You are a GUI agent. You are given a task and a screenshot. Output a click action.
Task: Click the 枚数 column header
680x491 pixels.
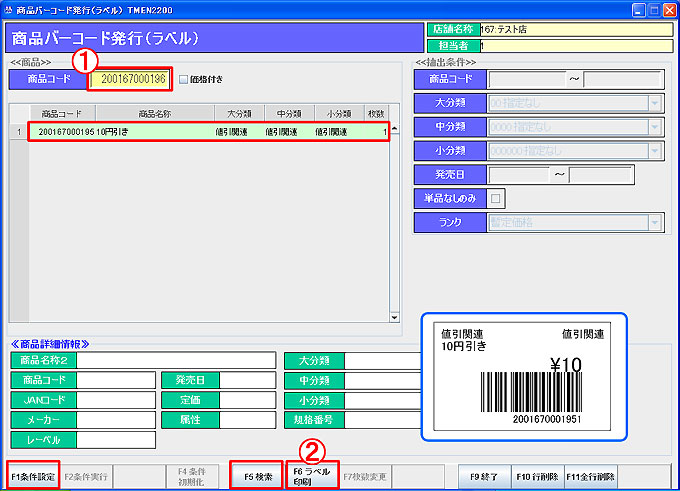click(376, 113)
